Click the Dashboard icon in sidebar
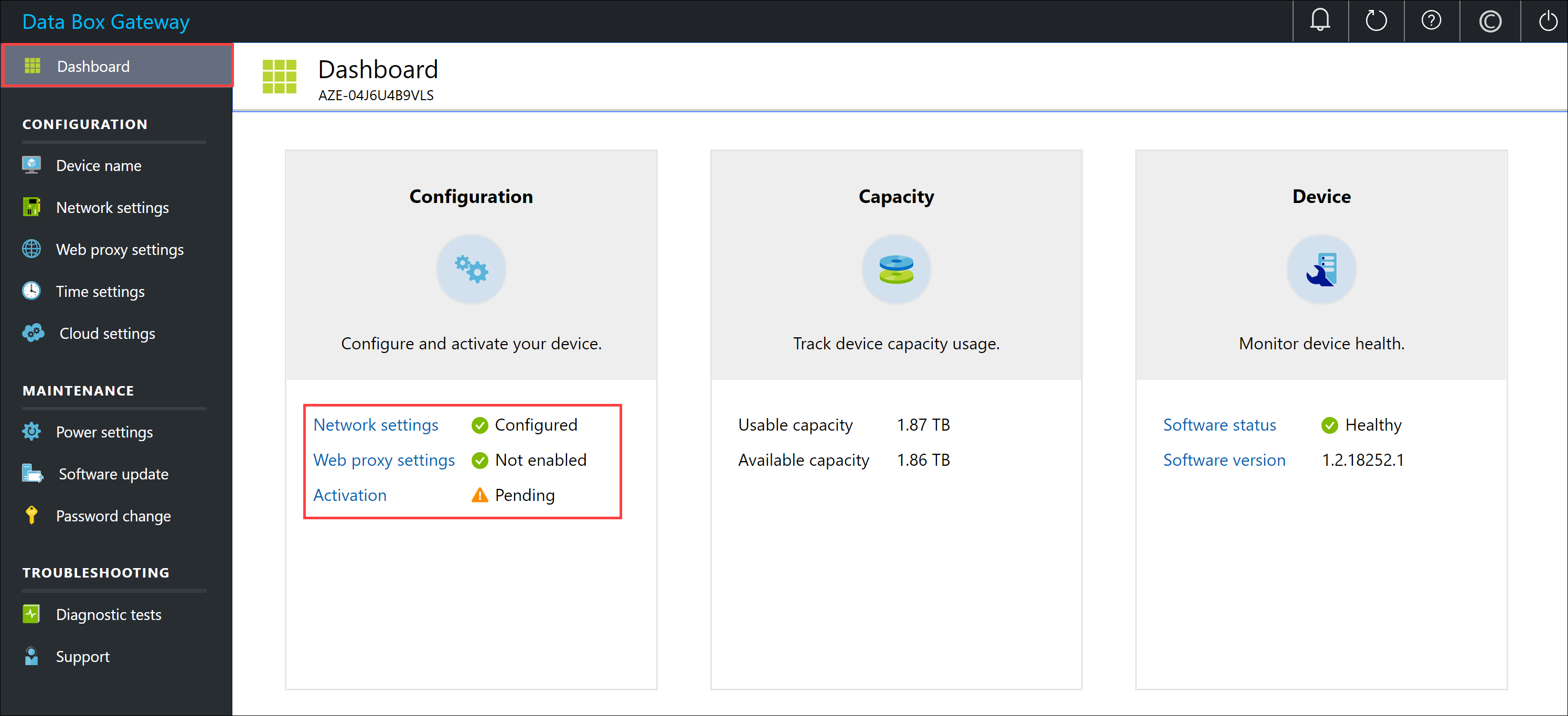 [x=31, y=66]
